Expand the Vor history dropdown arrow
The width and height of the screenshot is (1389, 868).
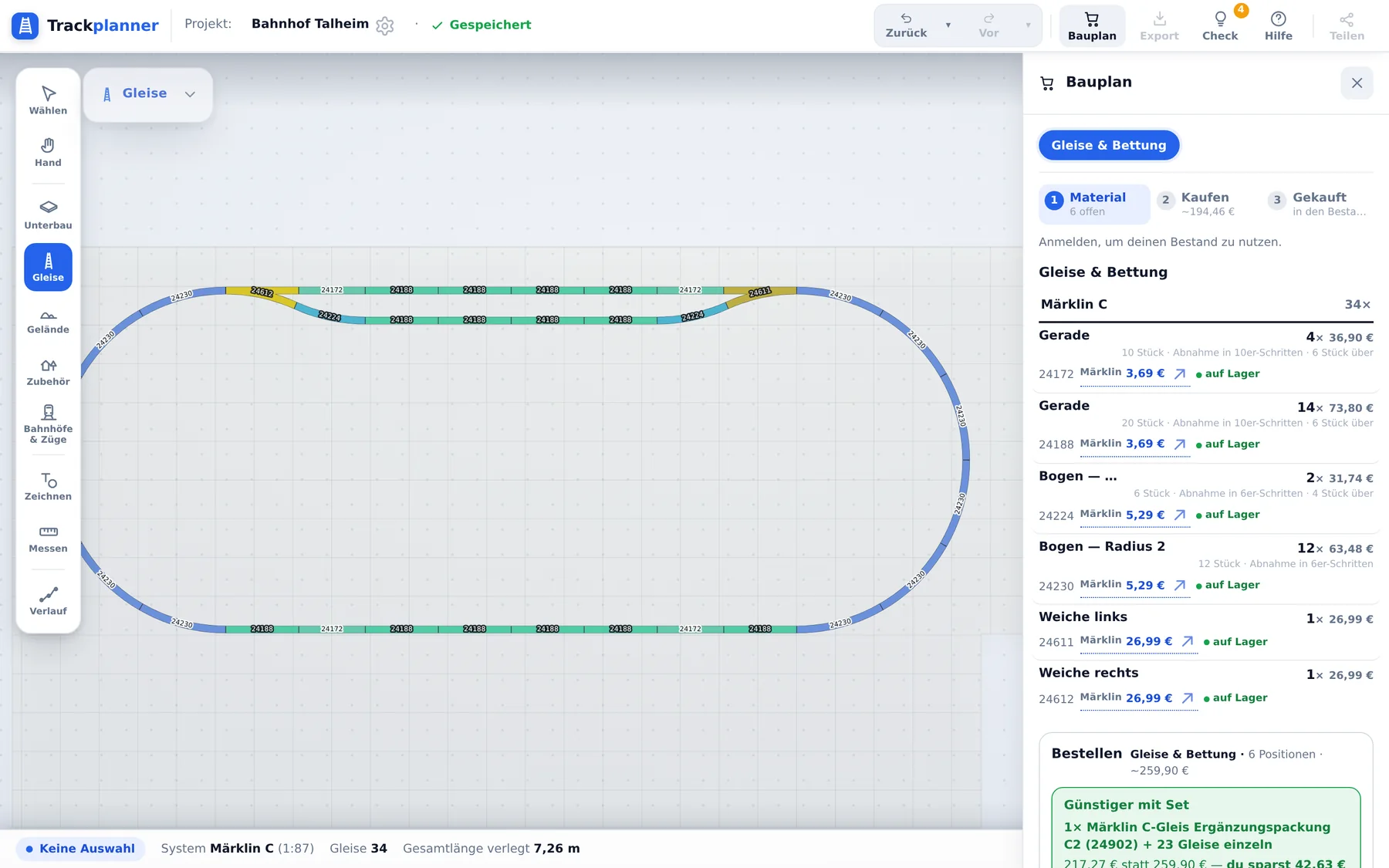click(1028, 25)
